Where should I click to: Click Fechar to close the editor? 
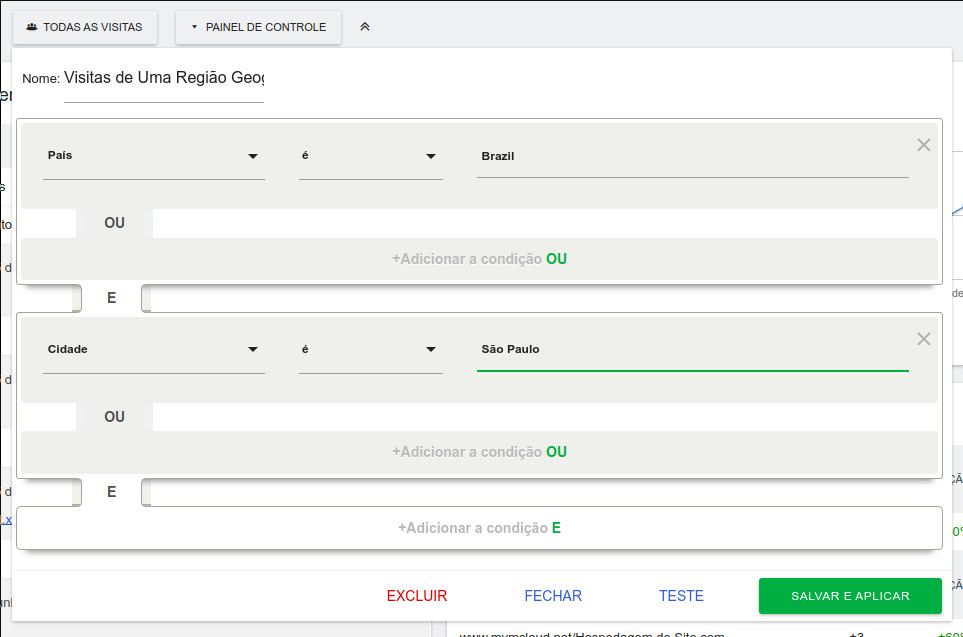click(553, 596)
